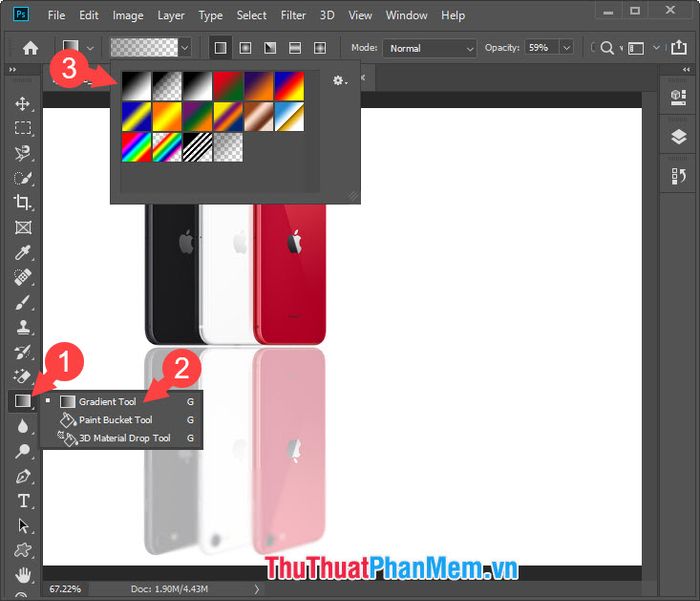
Task: Enable Reflected Gradient style
Action: point(295,48)
